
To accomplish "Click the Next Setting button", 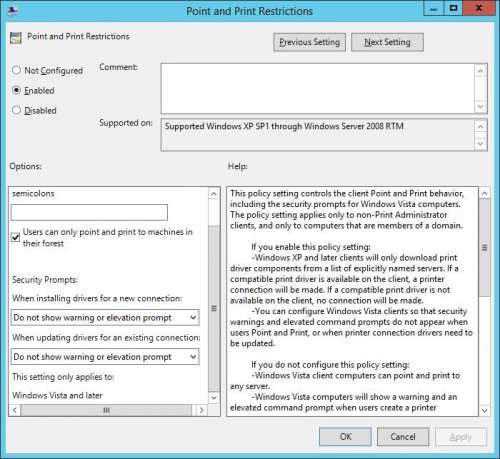I will point(387,42).
